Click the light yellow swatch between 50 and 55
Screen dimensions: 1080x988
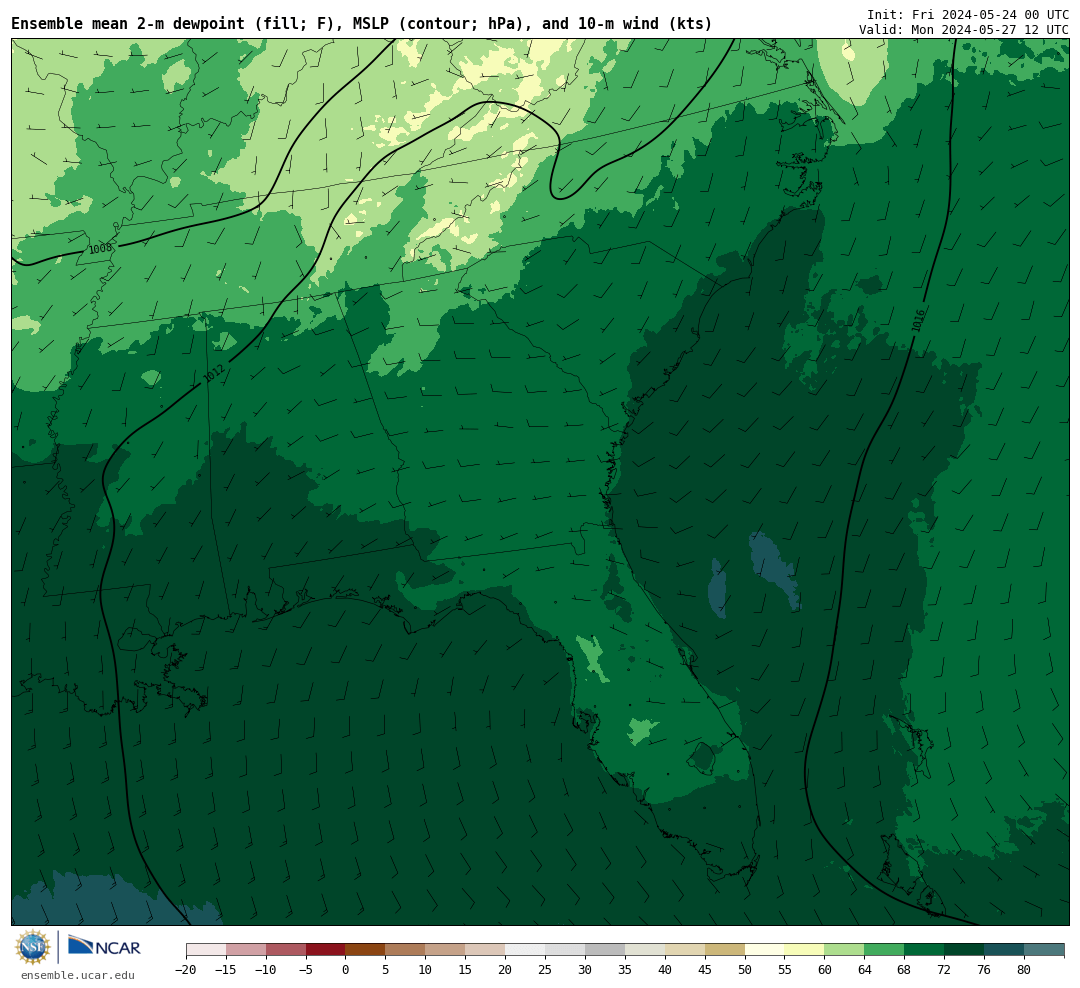click(765, 950)
